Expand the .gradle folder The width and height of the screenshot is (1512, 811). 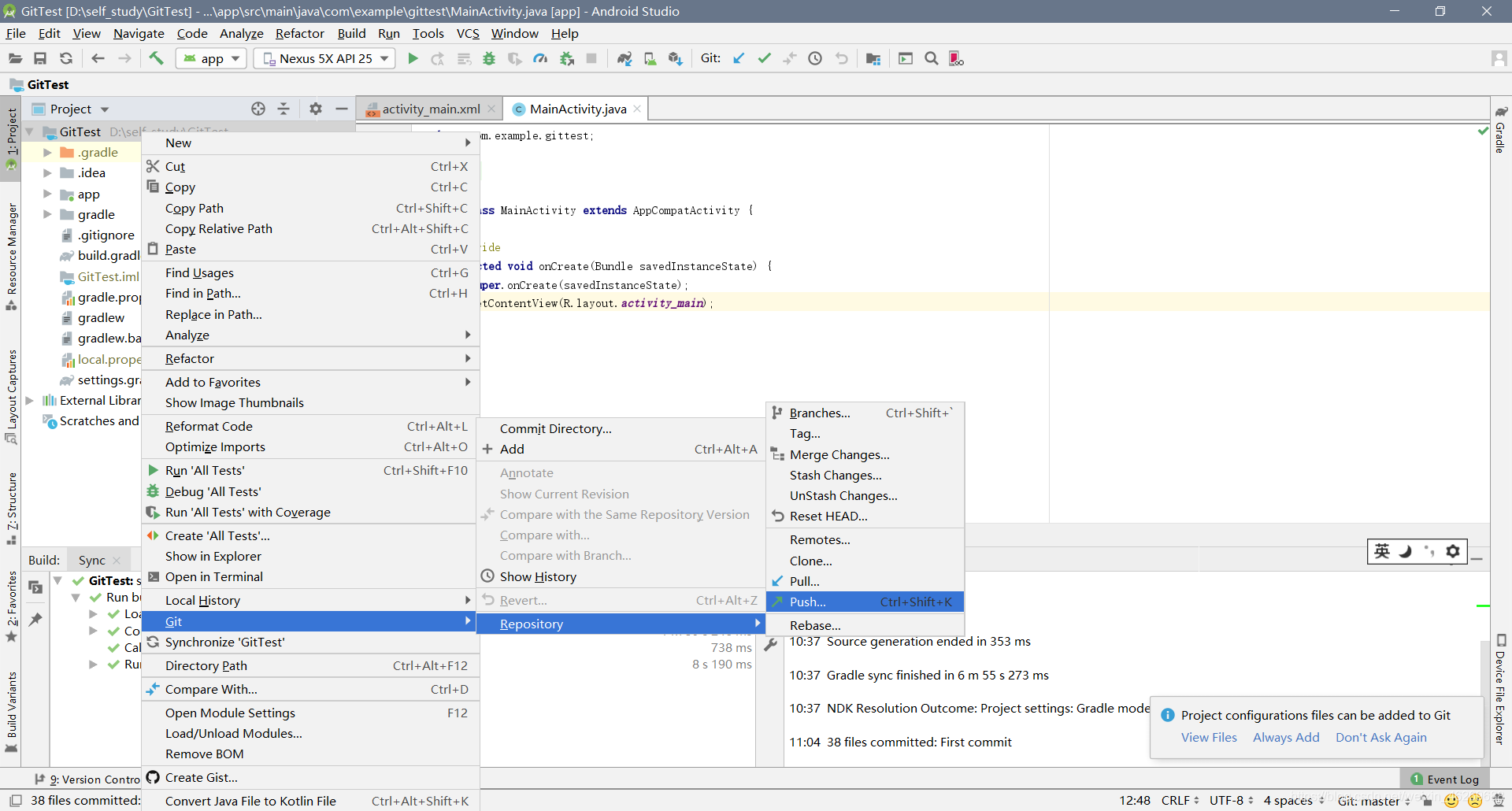(x=47, y=152)
